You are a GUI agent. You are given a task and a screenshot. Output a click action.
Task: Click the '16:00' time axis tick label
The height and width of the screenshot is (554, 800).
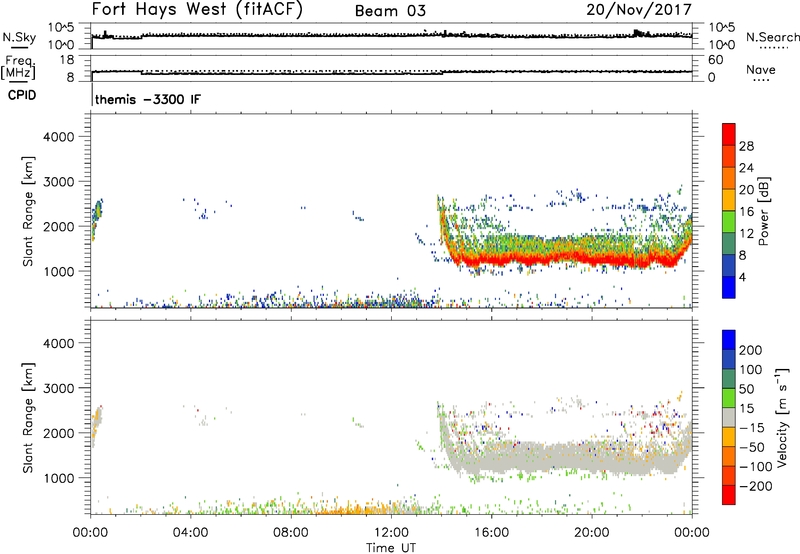point(491,533)
